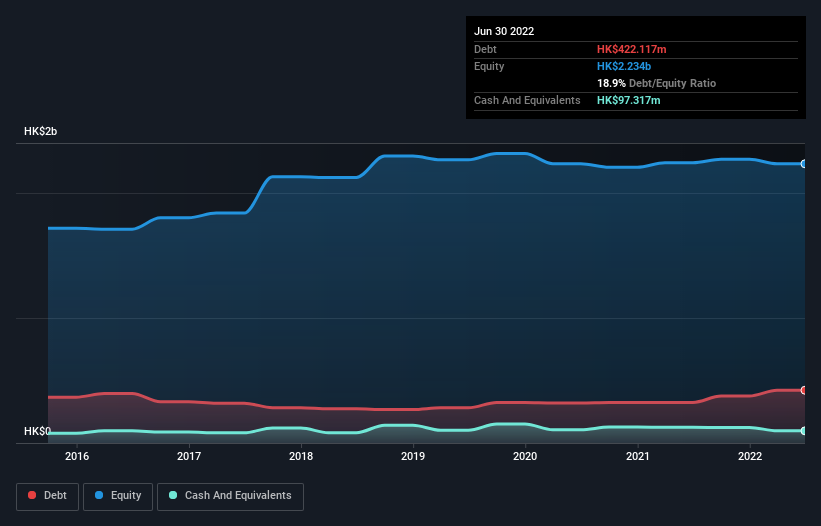Toggle the Equity legend button
Screen dimensions: 821x526
pyautogui.click(x=118, y=496)
